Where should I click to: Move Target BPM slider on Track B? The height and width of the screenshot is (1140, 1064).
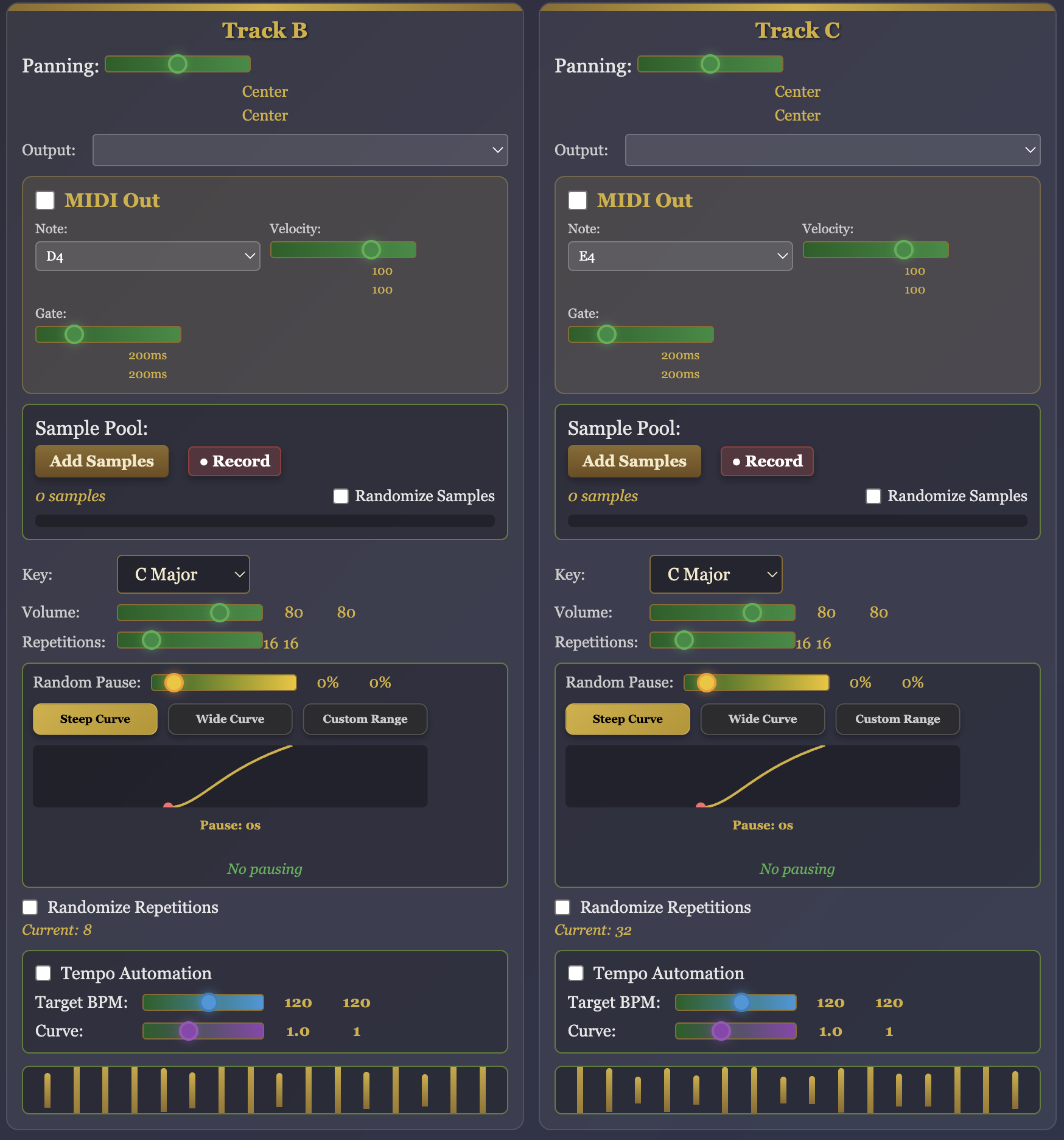pyautogui.click(x=203, y=1002)
